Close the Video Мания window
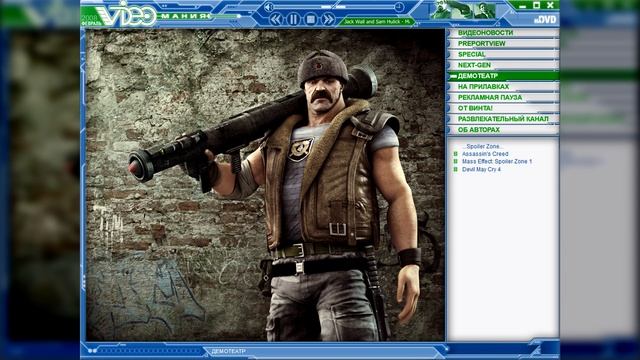This screenshot has height=360, width=640. [550, 5]
